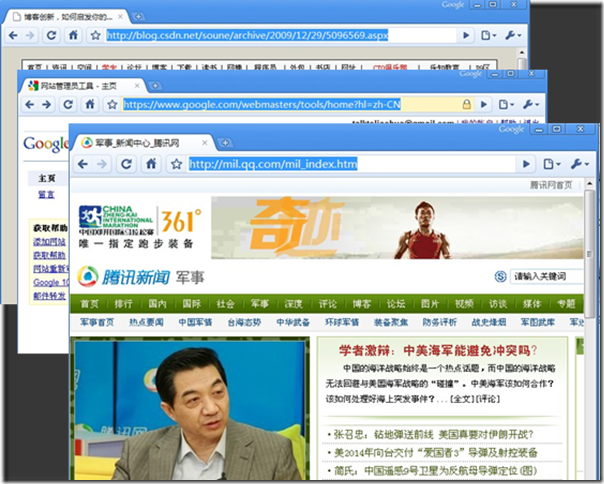Open the 腾讯网首页 link
The height and width of the screenshot is (484, 604).
[551, 185]
